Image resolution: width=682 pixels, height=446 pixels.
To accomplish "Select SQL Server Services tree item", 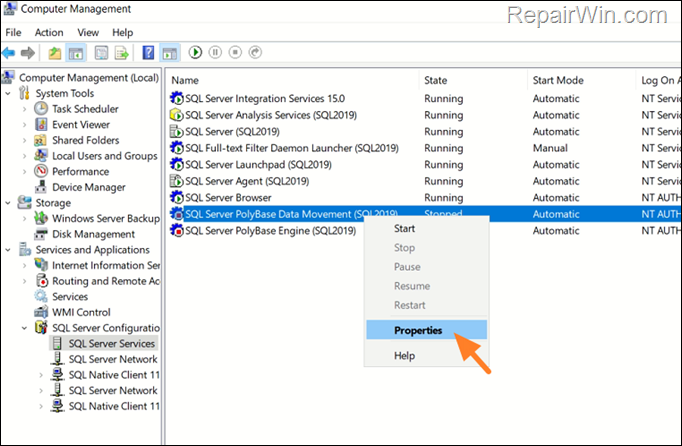I will [x=111, y=343].
